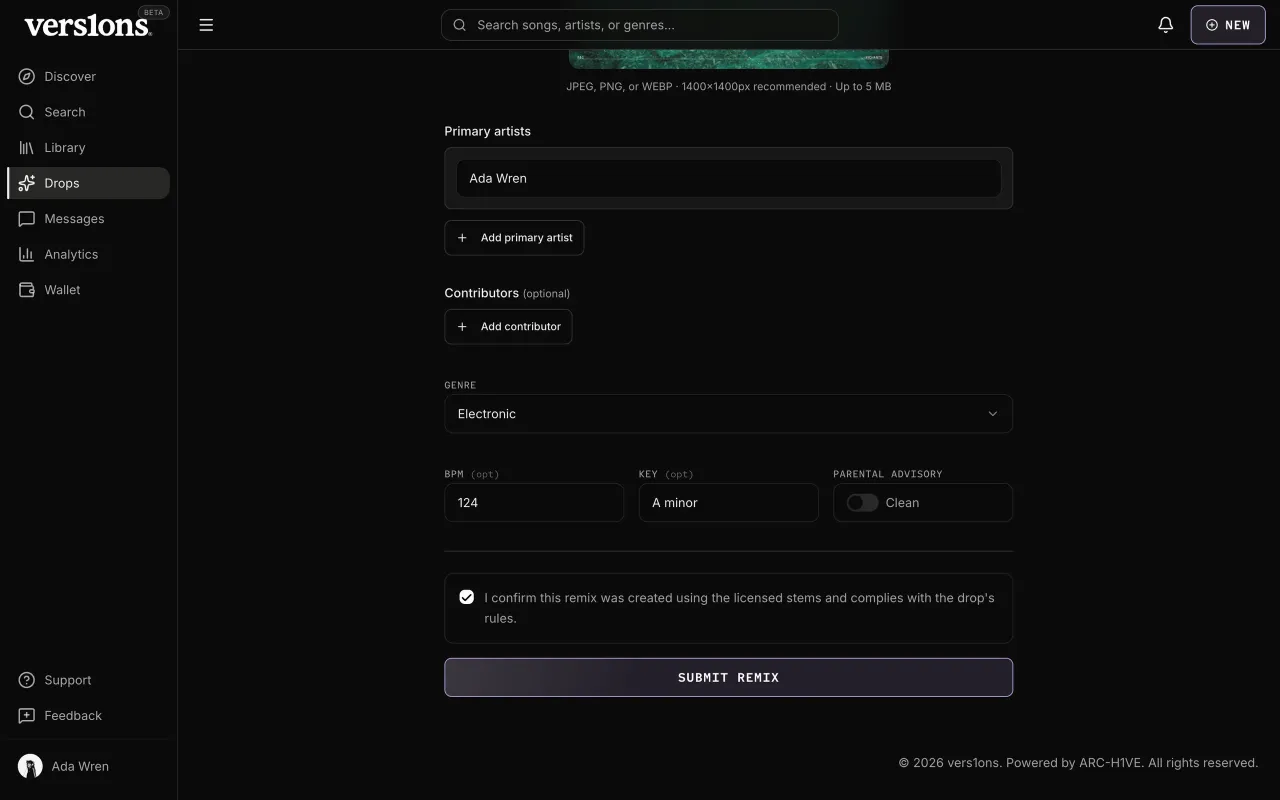
Task: Go to Library in the sidebar
Action: 88,147
